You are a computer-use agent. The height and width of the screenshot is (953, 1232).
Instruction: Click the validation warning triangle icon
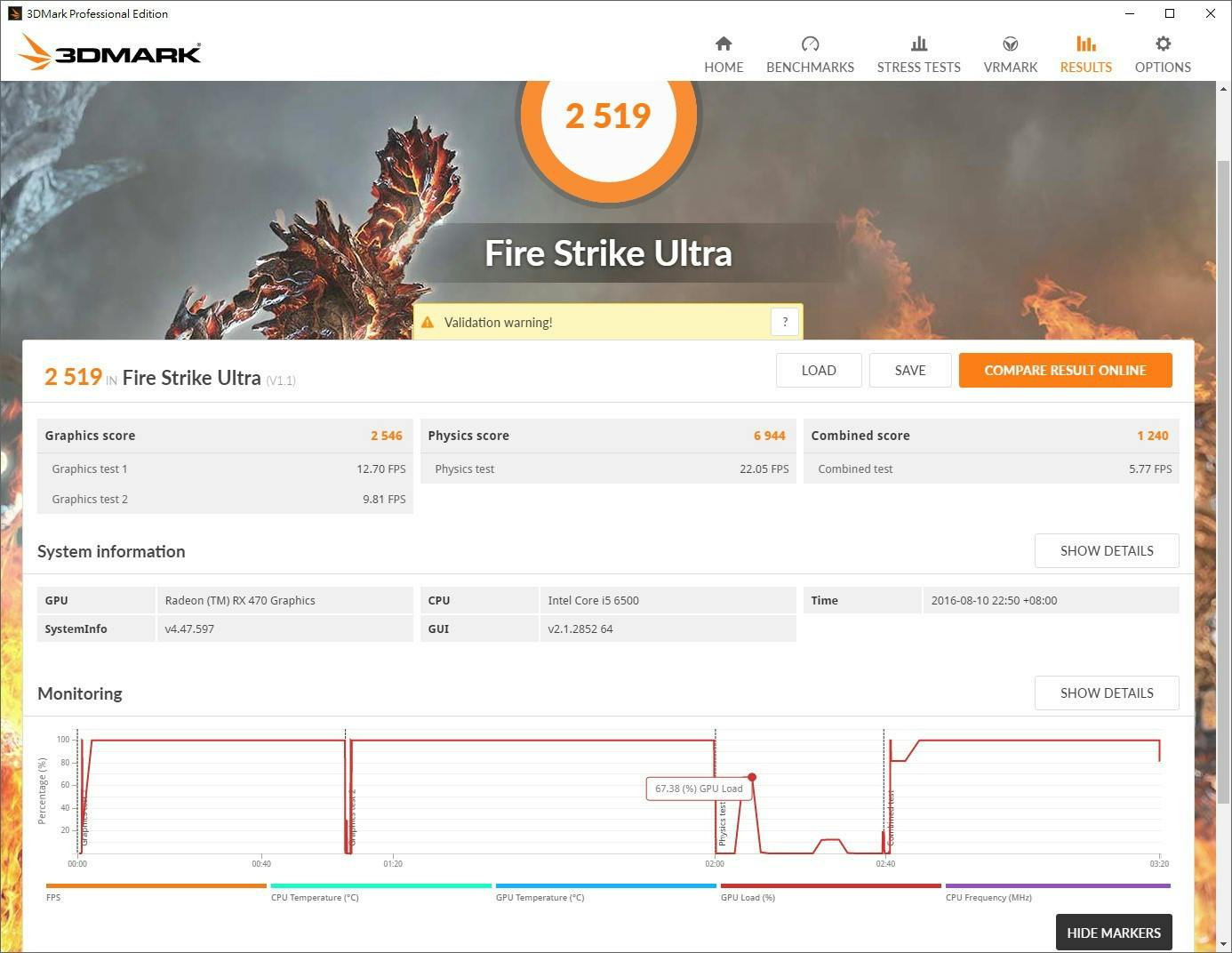428,323
